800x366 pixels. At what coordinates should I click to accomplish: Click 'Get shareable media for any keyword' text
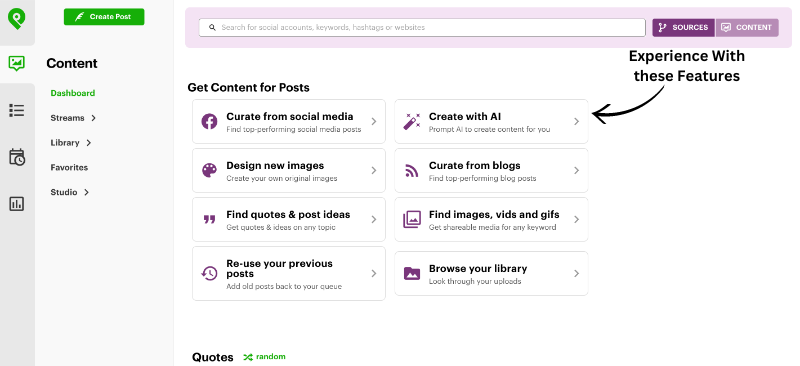pos(492,228)
